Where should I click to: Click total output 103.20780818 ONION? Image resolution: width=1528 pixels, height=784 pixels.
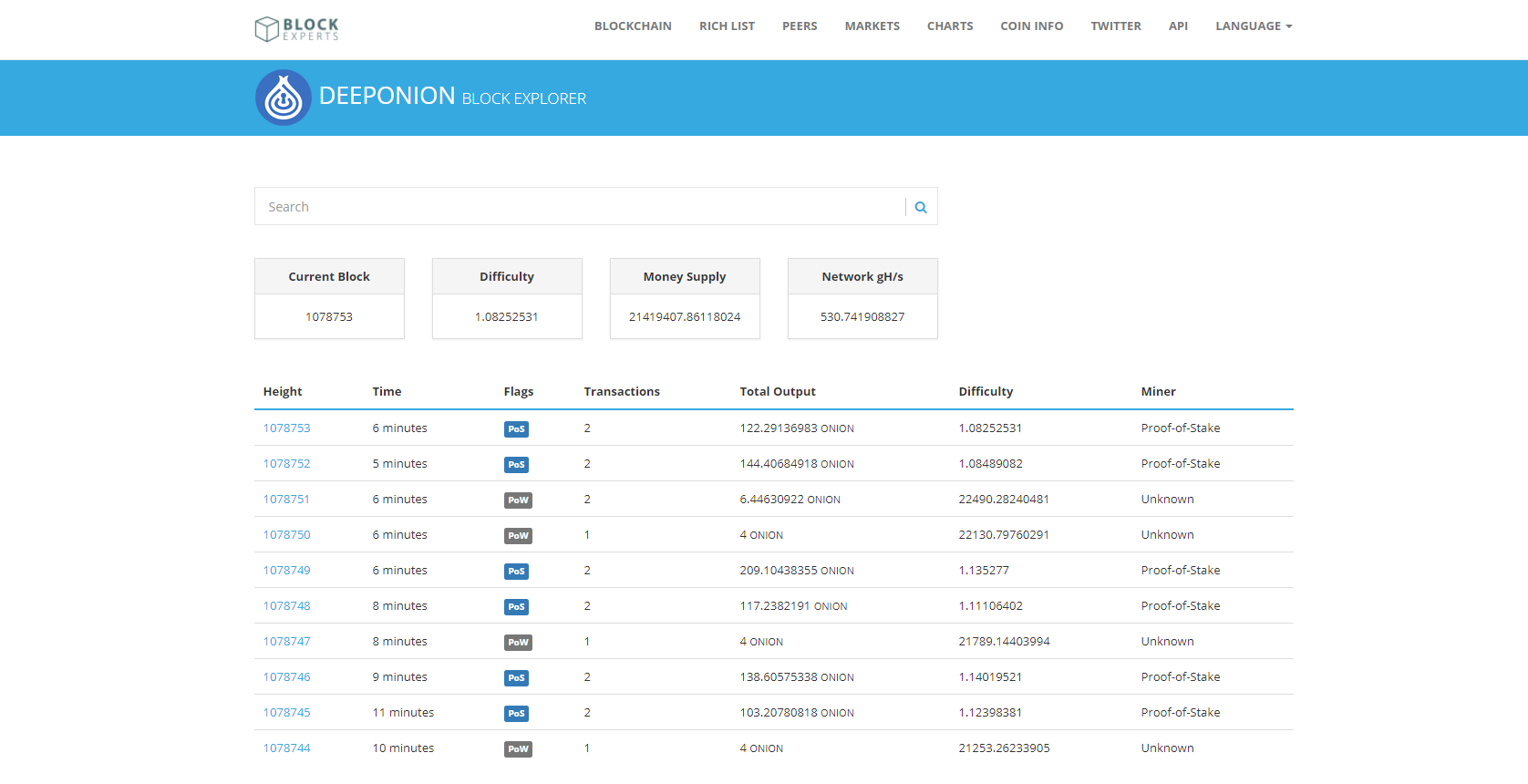(x=797, y=712)
